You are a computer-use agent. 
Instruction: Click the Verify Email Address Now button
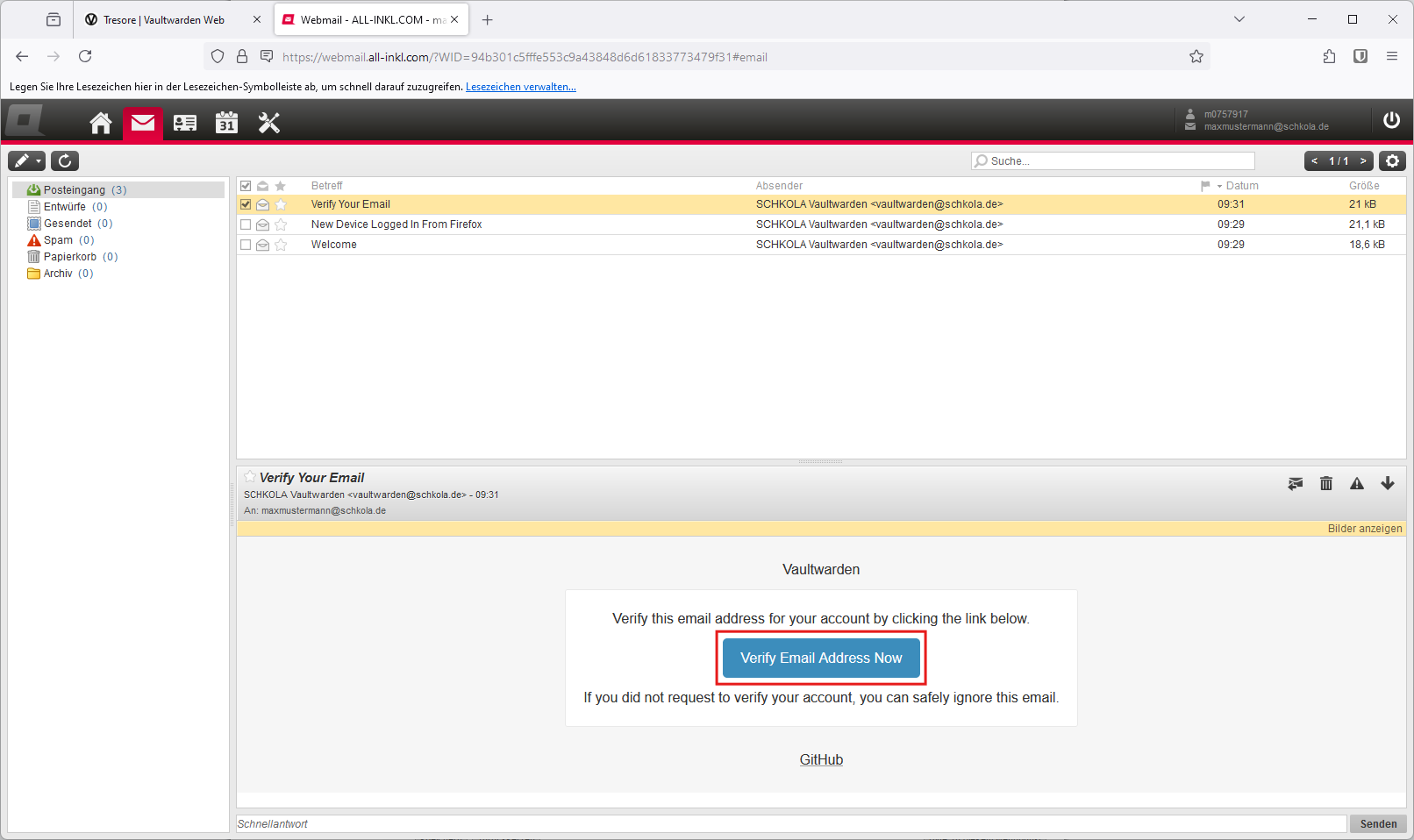[x=821, y=658]
